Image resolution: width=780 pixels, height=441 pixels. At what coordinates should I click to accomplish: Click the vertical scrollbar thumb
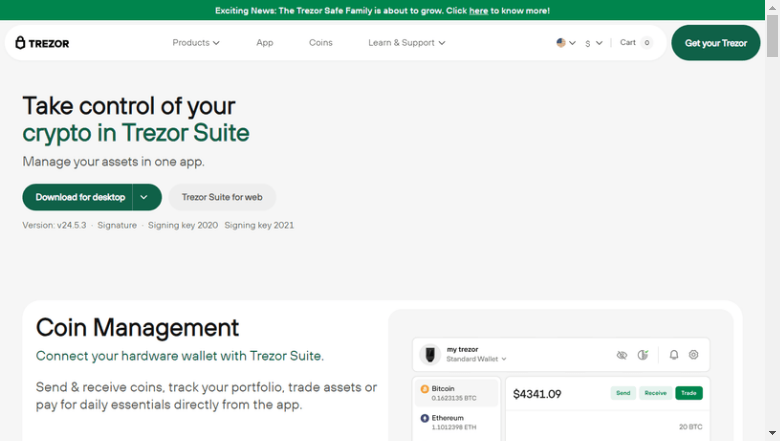click(772, 36)
